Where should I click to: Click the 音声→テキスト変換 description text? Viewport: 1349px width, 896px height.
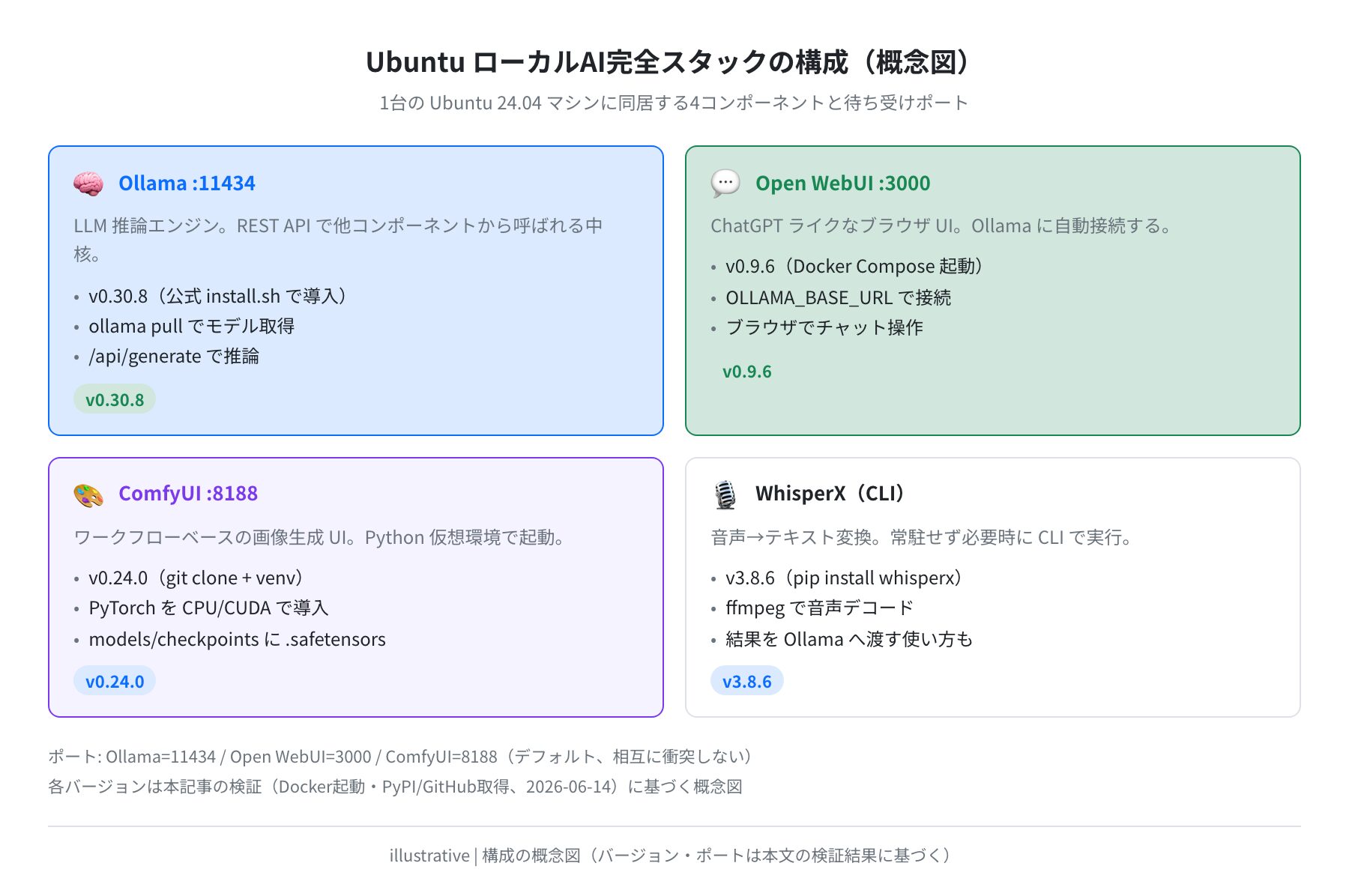tap(923, 537)
